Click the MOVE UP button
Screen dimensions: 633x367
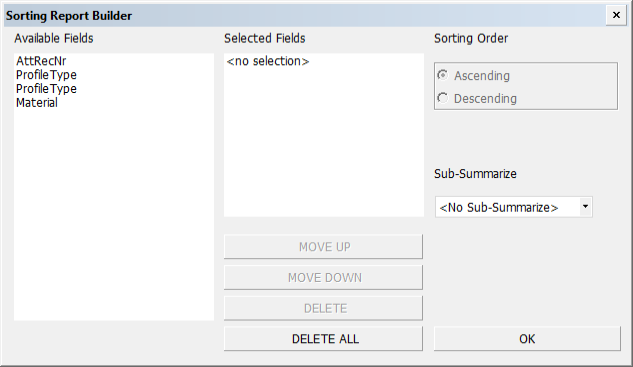coord(323,246)
